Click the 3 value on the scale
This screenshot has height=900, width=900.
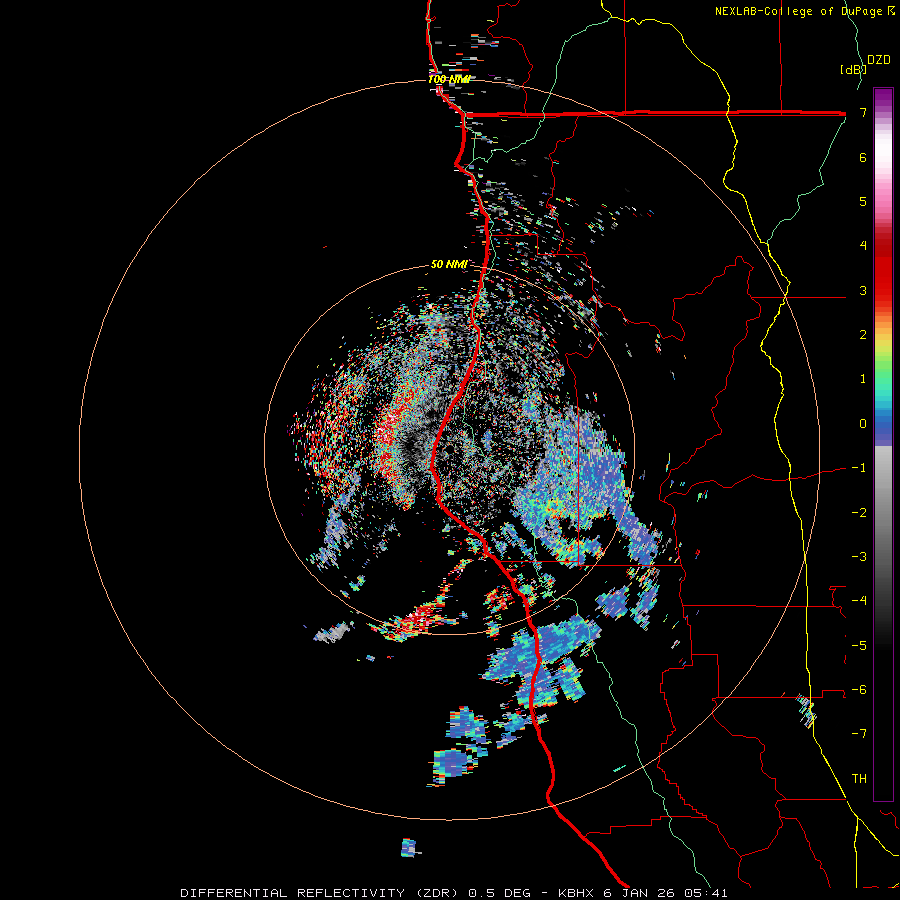coord(863,290)
